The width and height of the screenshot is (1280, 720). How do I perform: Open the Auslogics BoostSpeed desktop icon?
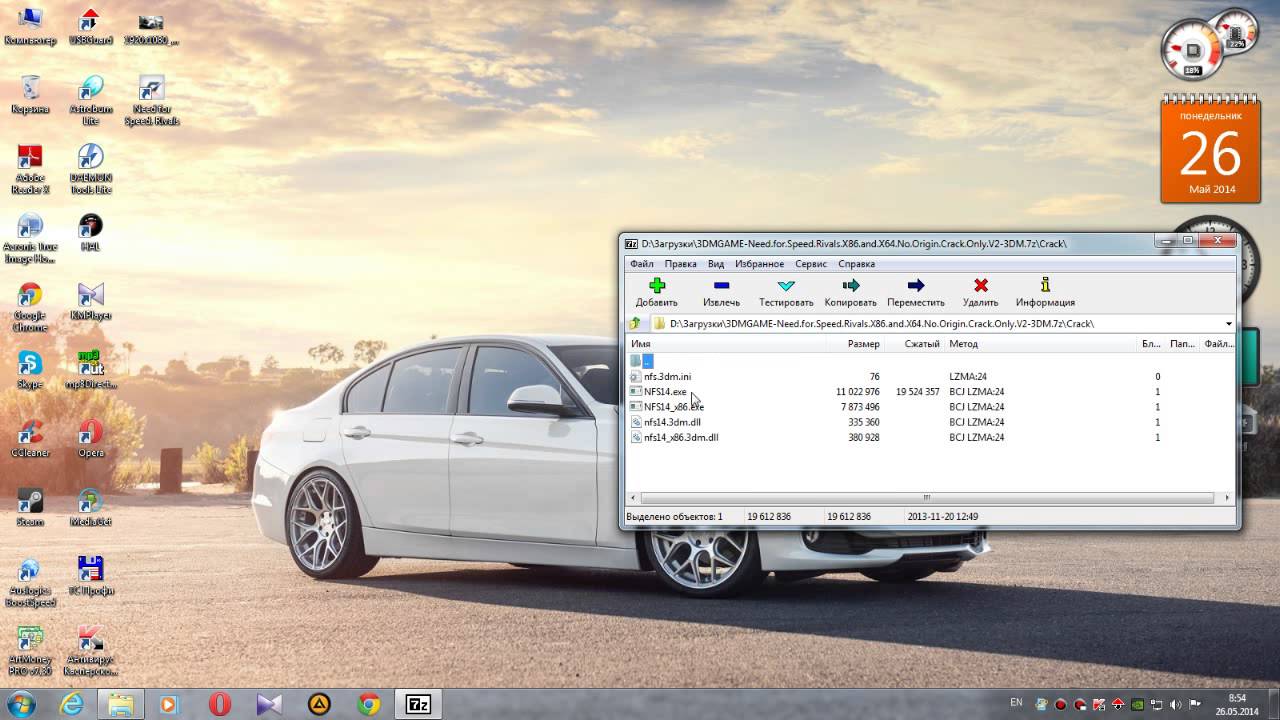30,583
